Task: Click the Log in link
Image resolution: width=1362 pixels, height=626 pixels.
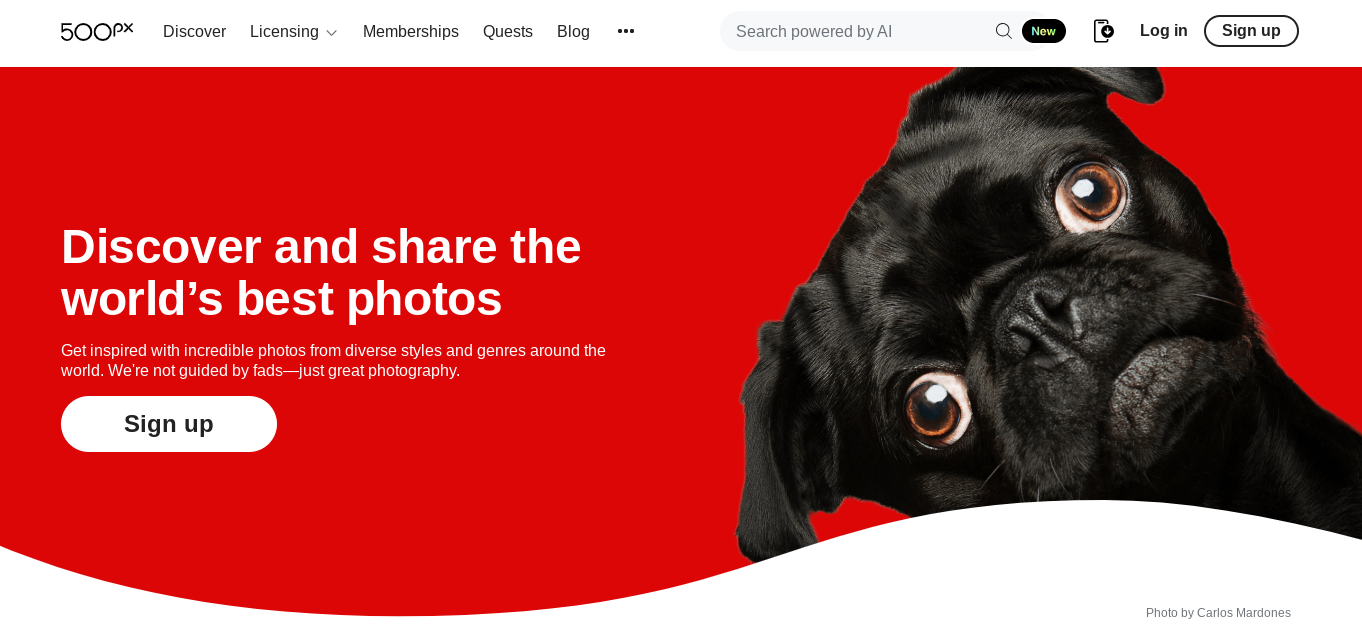Action: [1164, 31]
